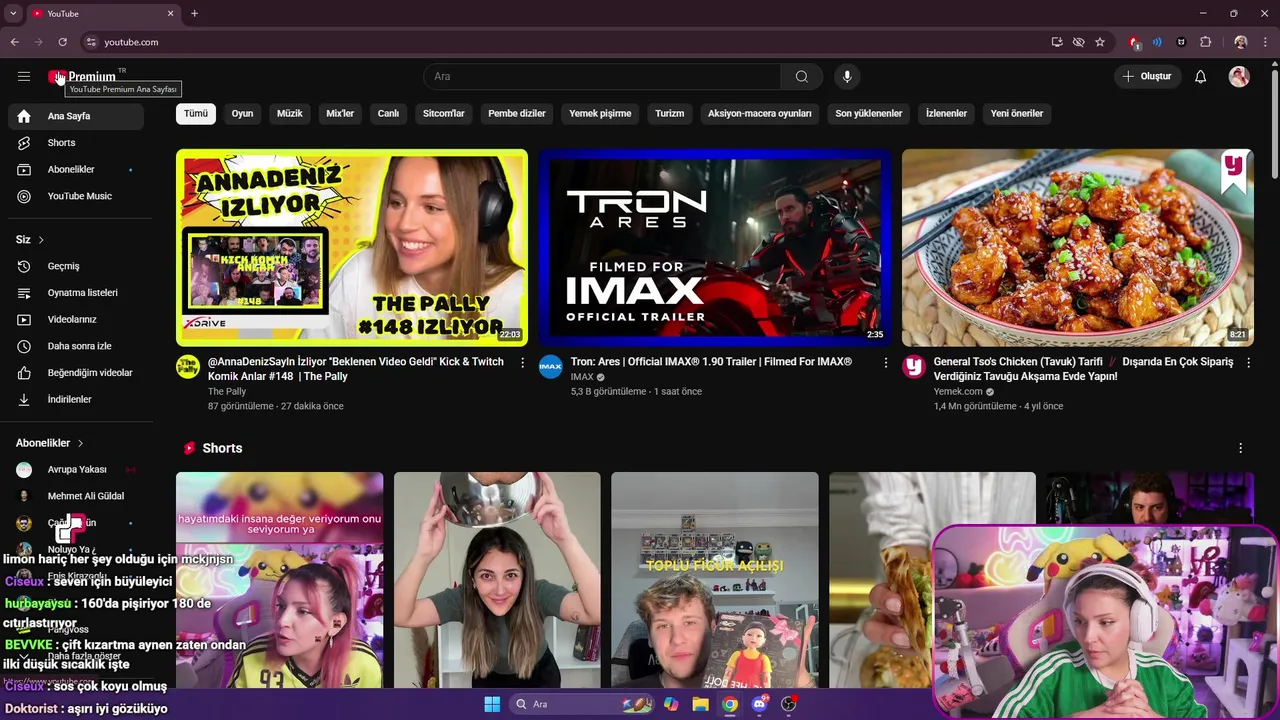Screen dimensions: 1280x720
Task: Open the Abonelikler feed in the sidebar
Action: click(76, 169)
